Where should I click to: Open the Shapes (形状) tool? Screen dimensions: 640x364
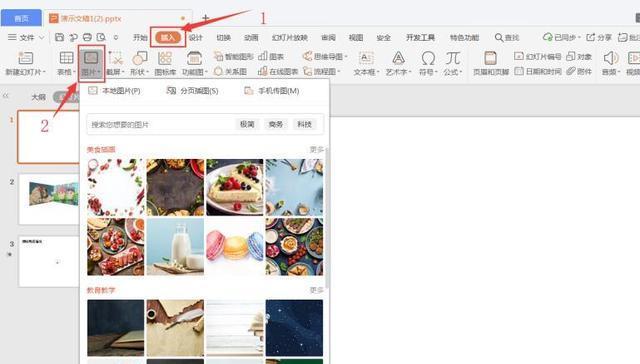coord(140,58)
